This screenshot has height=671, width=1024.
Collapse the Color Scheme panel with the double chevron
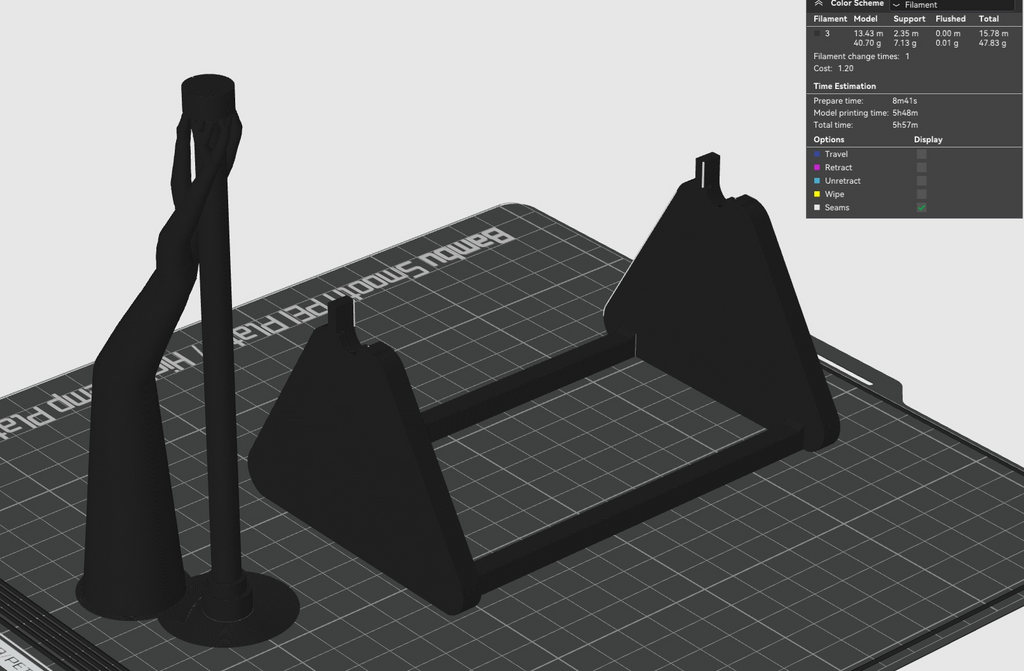tap(818, 3)
